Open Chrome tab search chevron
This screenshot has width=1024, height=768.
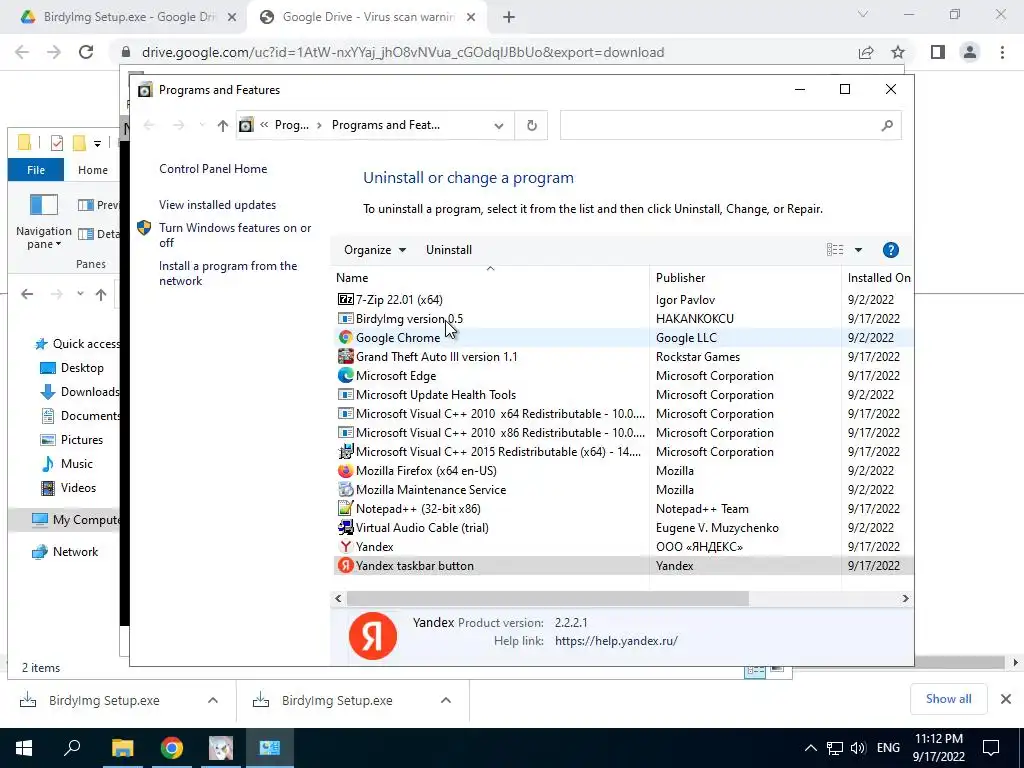(x=863, y=14)
